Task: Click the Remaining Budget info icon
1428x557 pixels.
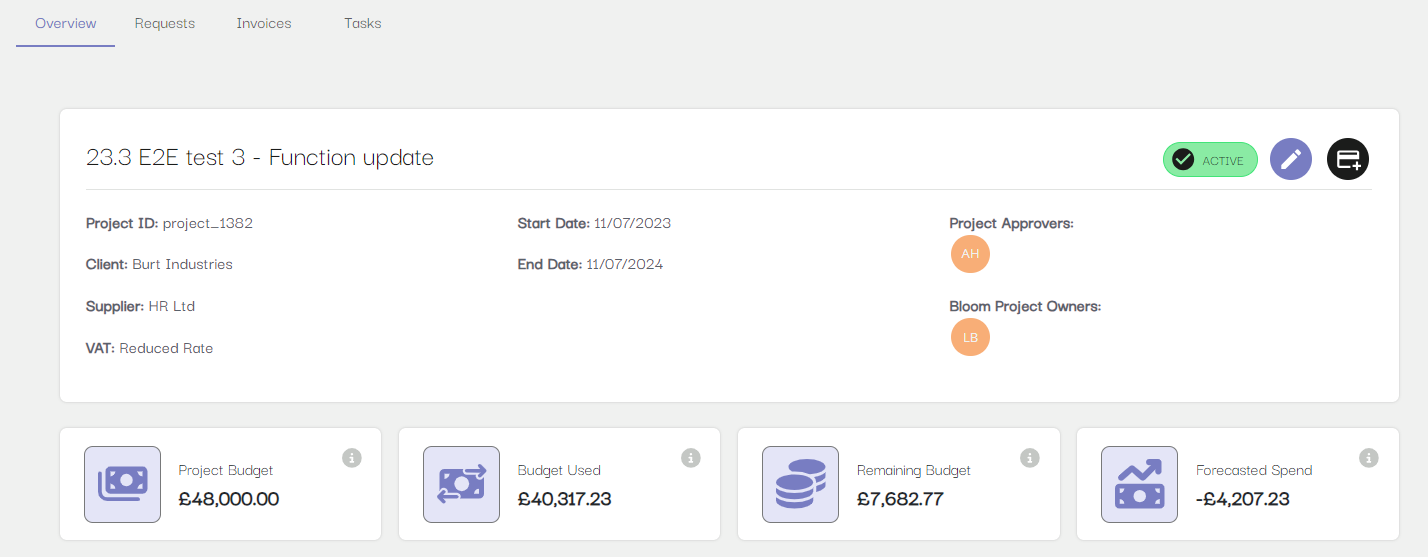Action: point(1029,458)
